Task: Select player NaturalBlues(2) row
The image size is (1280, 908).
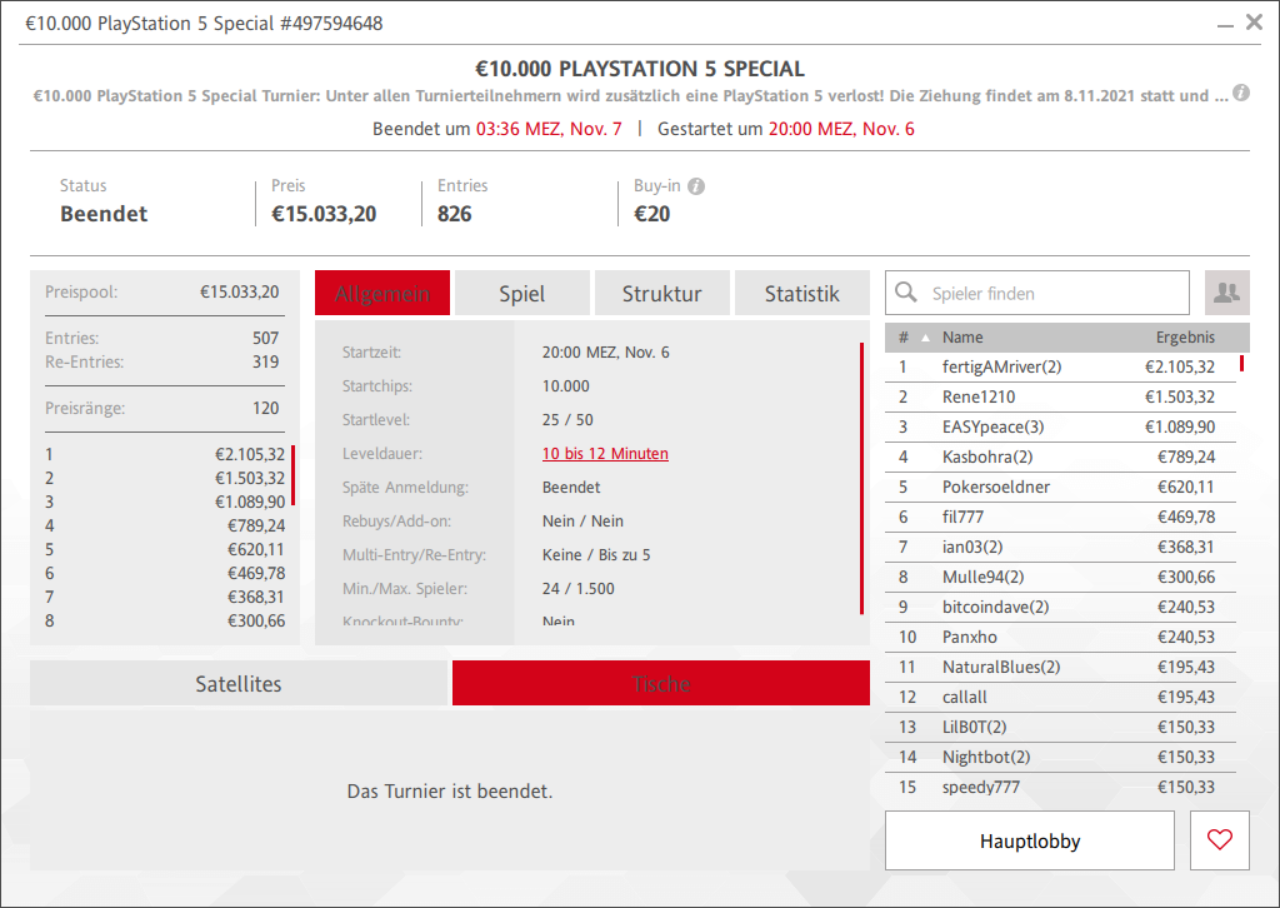Action: click(1060, 667)
